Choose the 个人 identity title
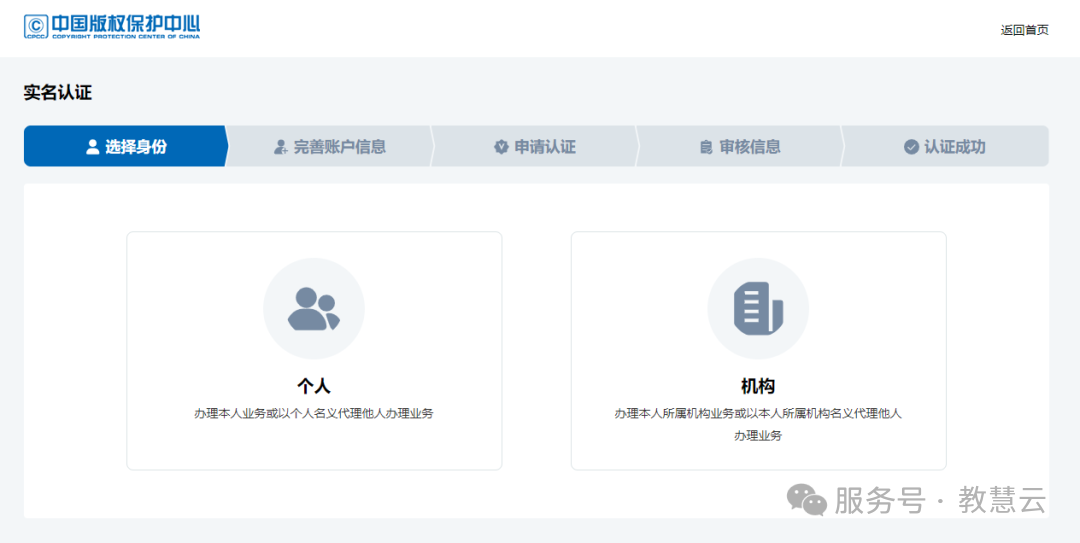Viewport: 1080px width, 543px height. pos(314,386)
